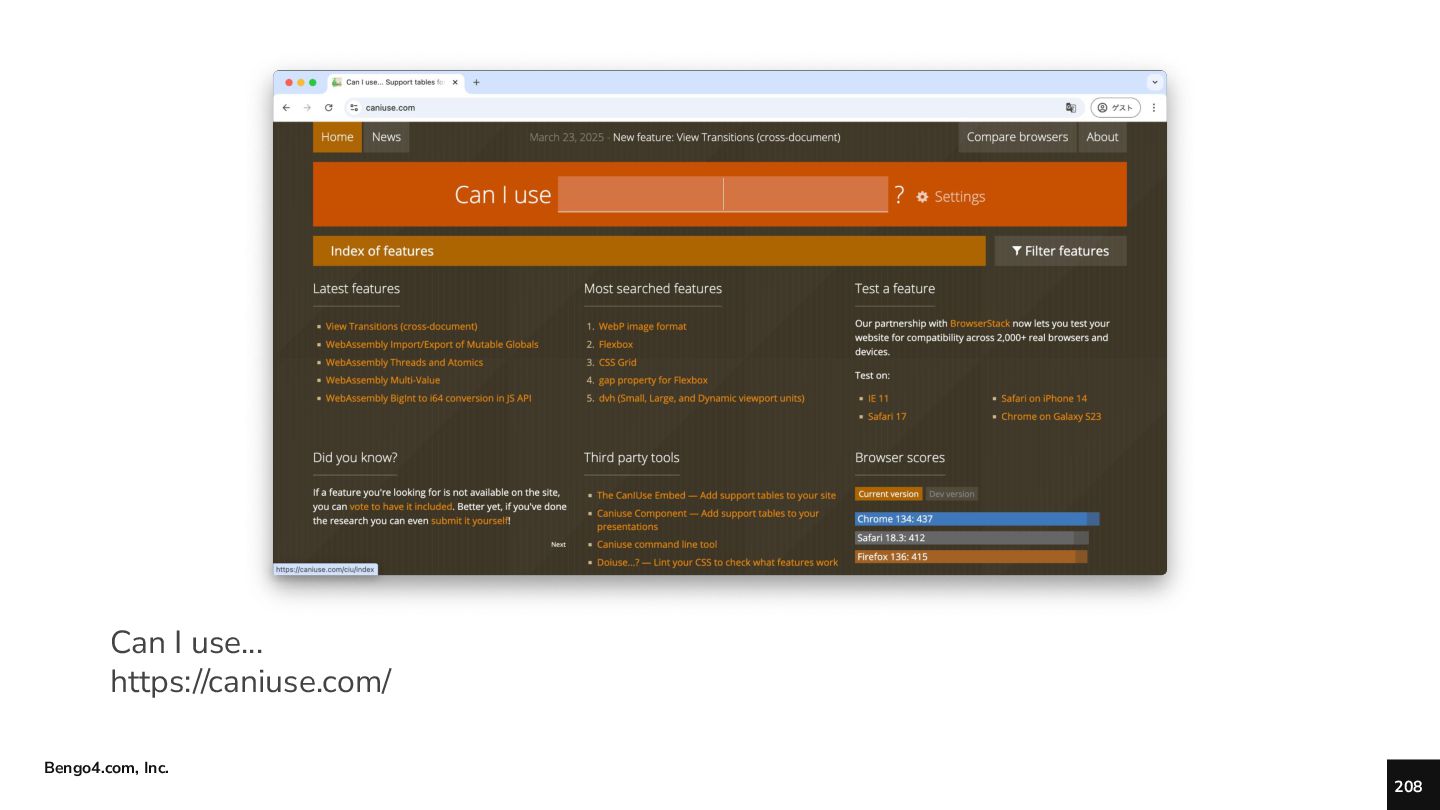
Task: Open dvh viewport units link
Action: [x=701, y=398]
